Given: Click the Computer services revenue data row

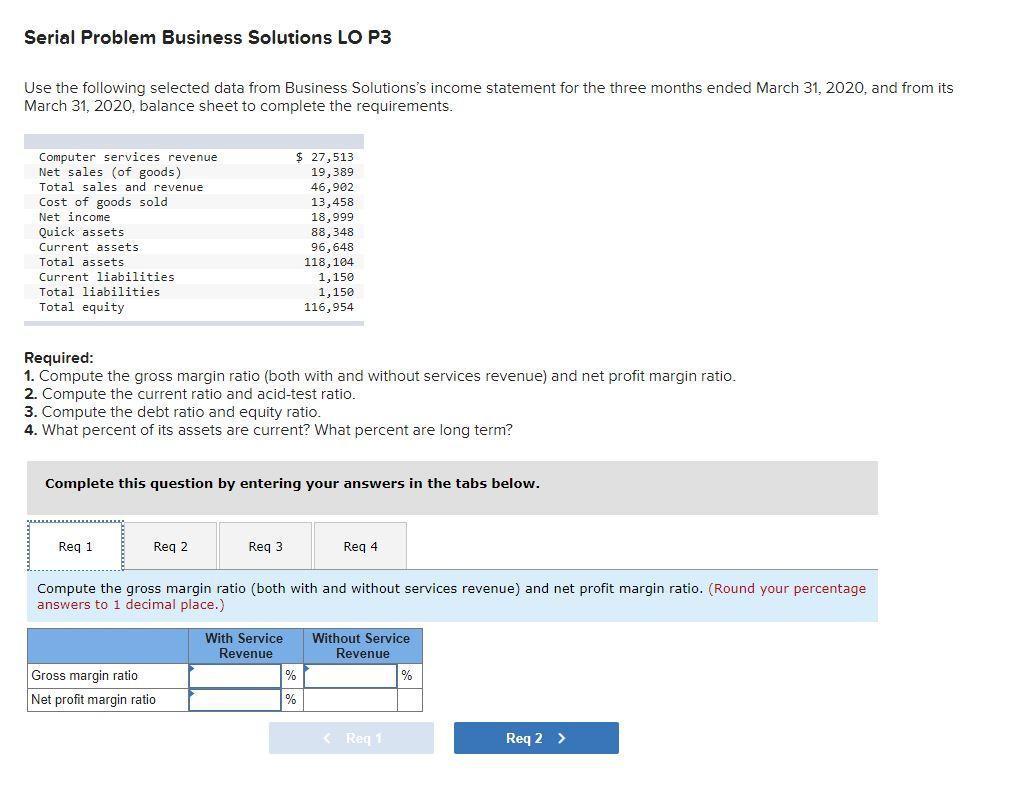Looking at the screenshot, I should pos(128,157).
